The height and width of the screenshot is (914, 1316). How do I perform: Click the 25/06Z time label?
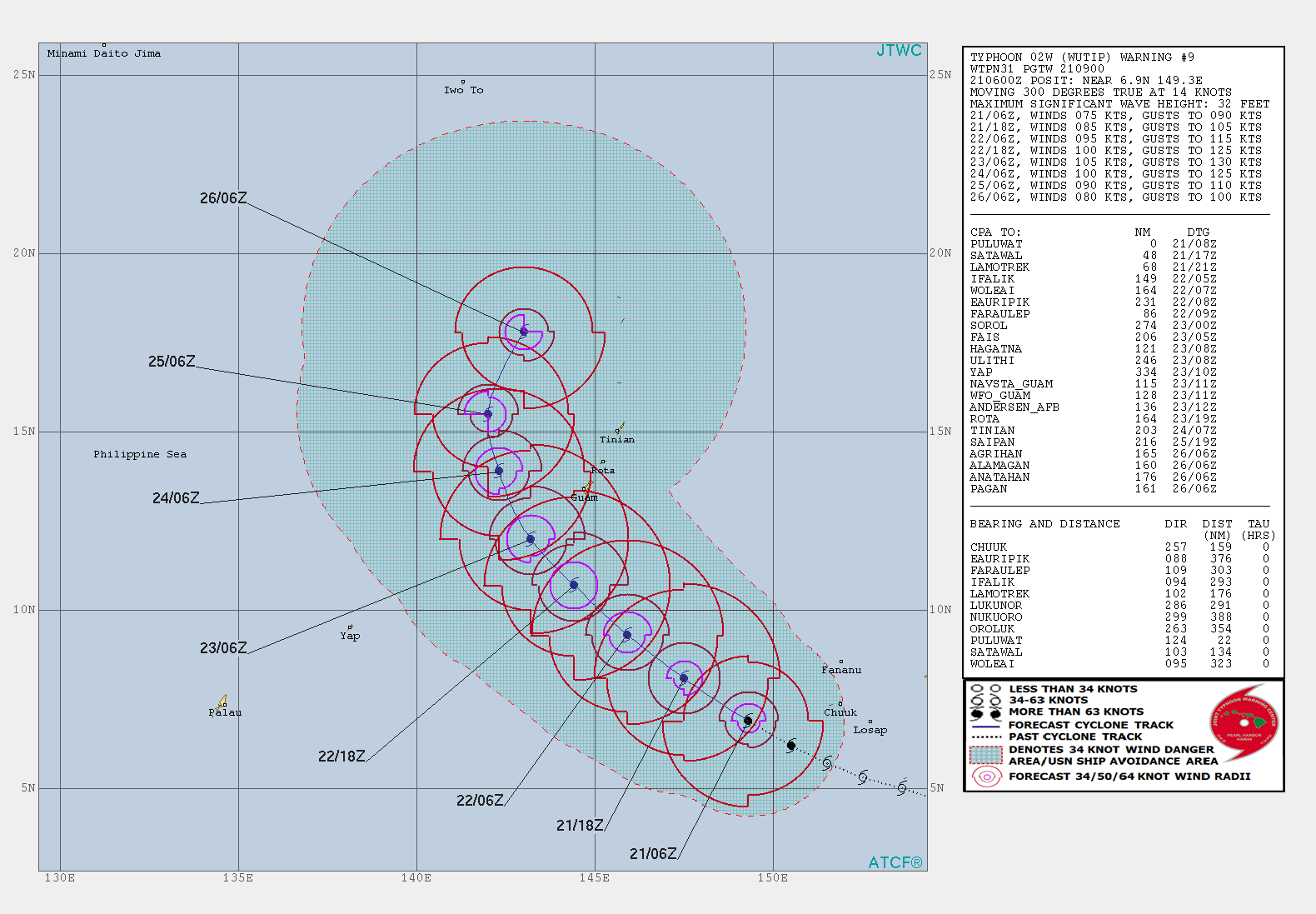click(x=172, y=362)
